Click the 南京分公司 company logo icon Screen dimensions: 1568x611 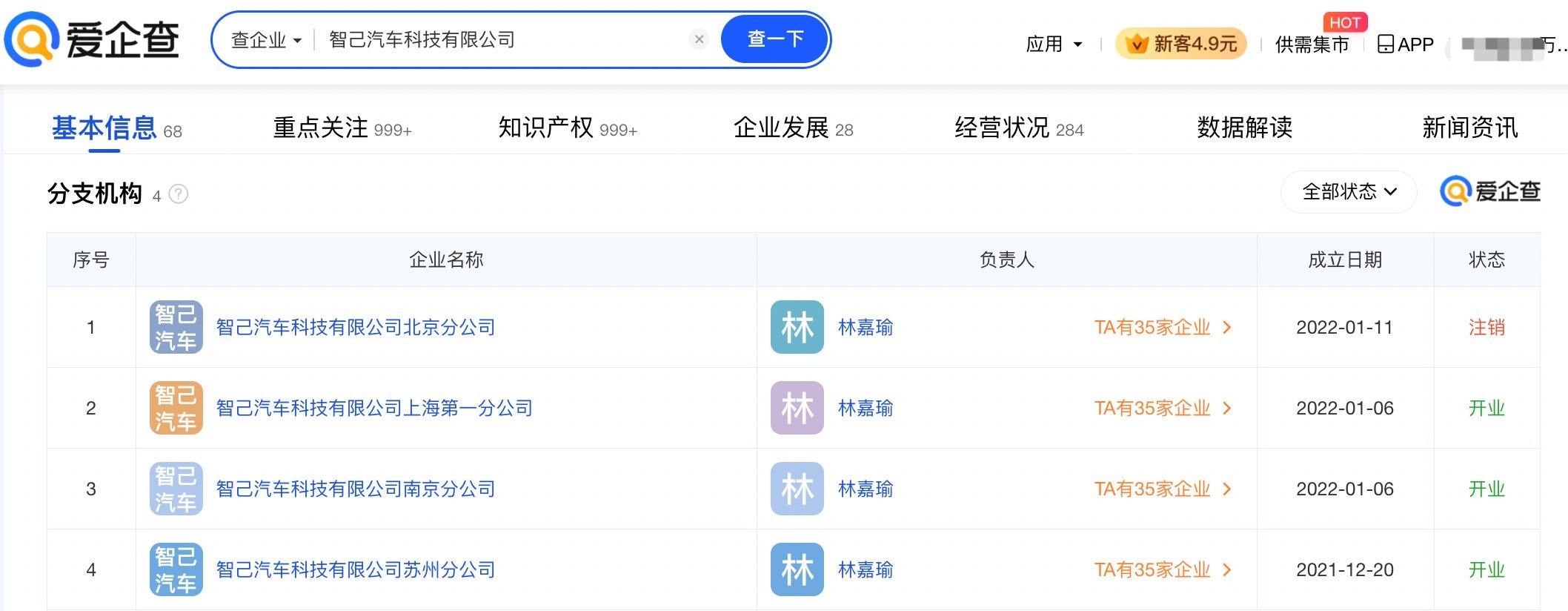point(176,489)
